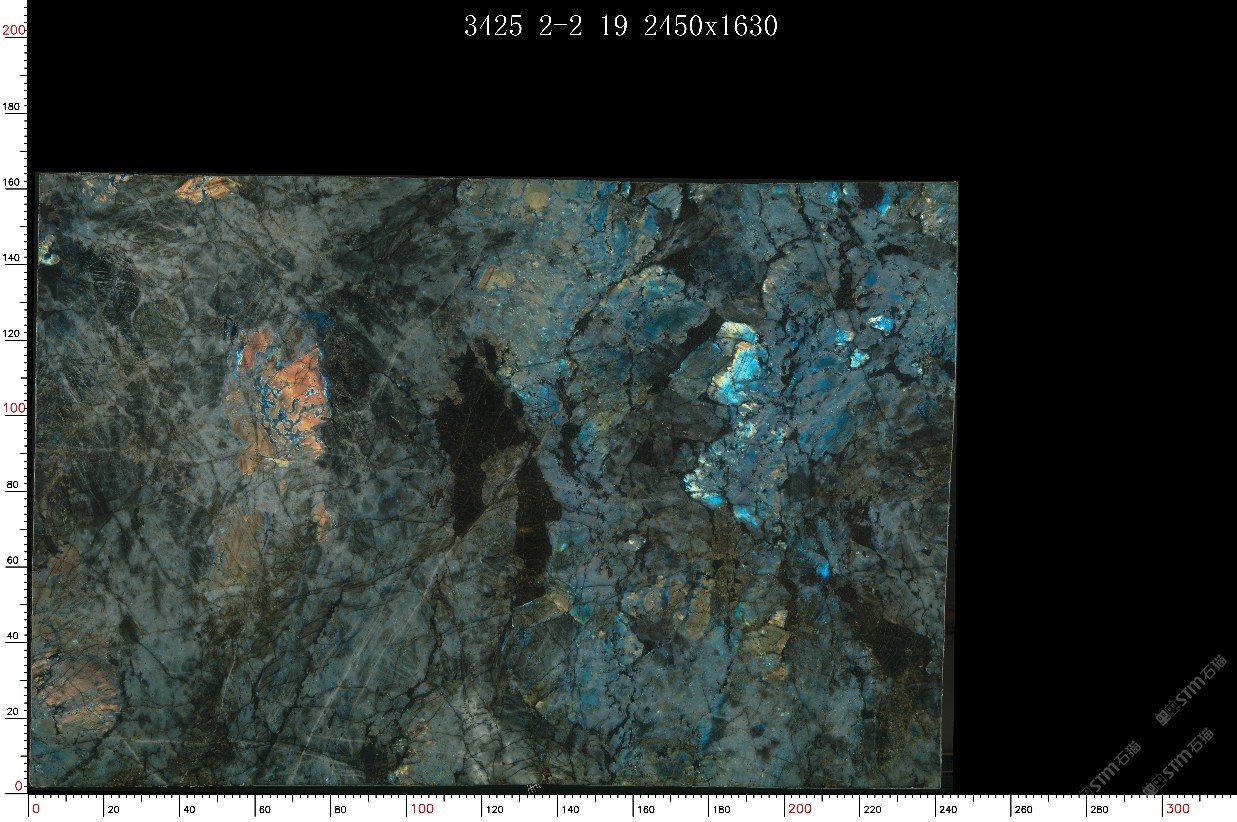Click the 280 mark on the horizontal ruler
Viewport: 1237px width, 822px height.
[x=1098, y=809]
